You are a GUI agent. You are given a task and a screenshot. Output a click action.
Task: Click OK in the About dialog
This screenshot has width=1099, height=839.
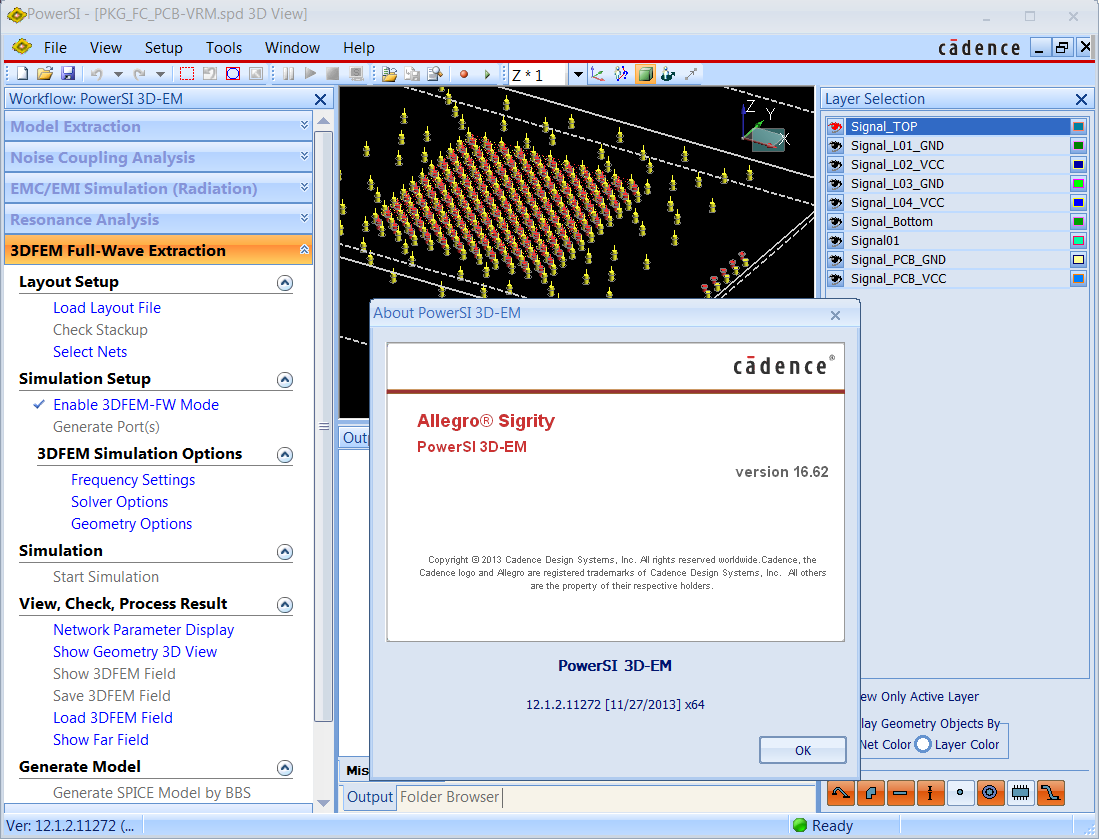803,751
